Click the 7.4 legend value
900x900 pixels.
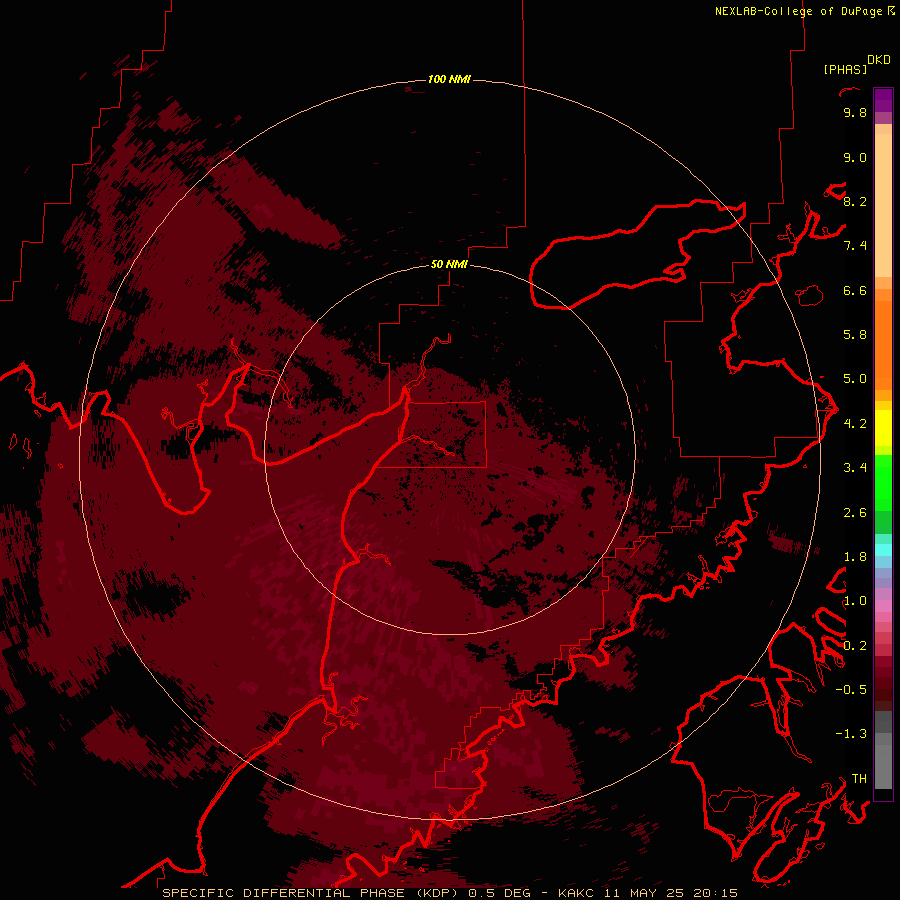(855, 246)
